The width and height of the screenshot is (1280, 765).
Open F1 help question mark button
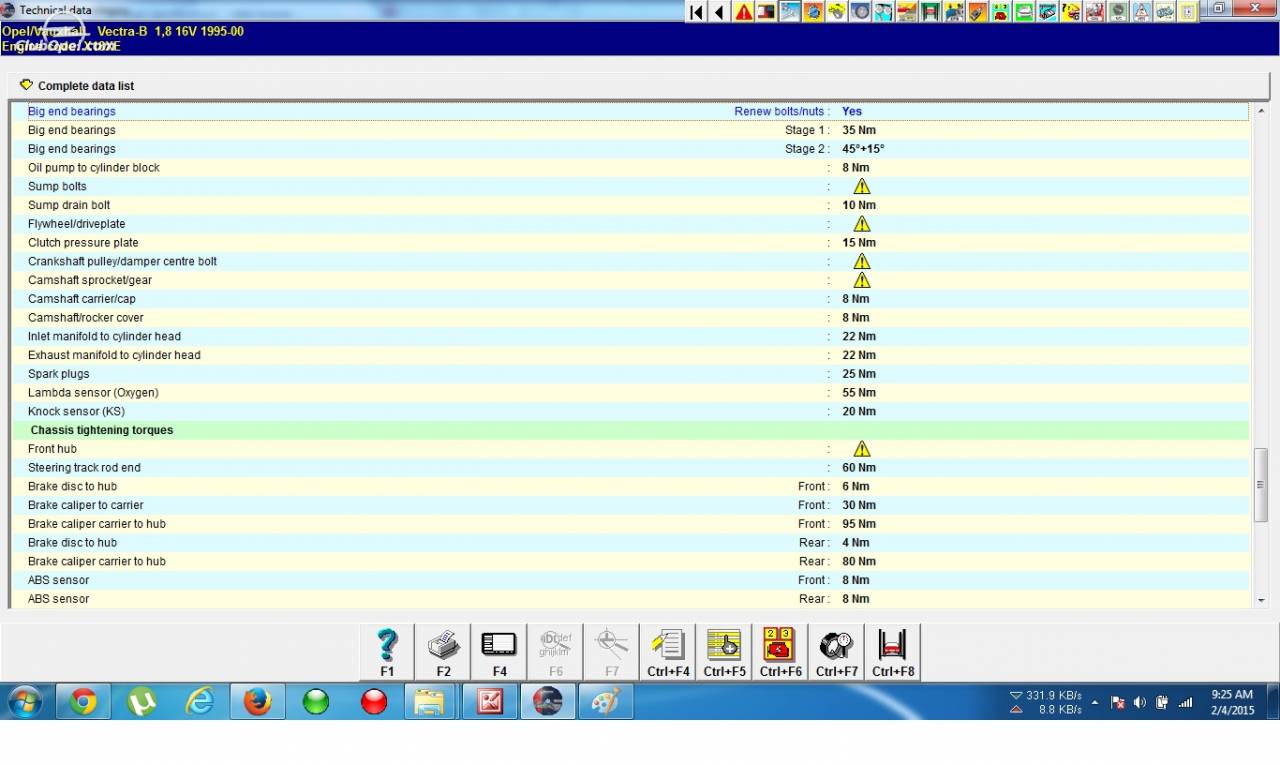point(387,652)
